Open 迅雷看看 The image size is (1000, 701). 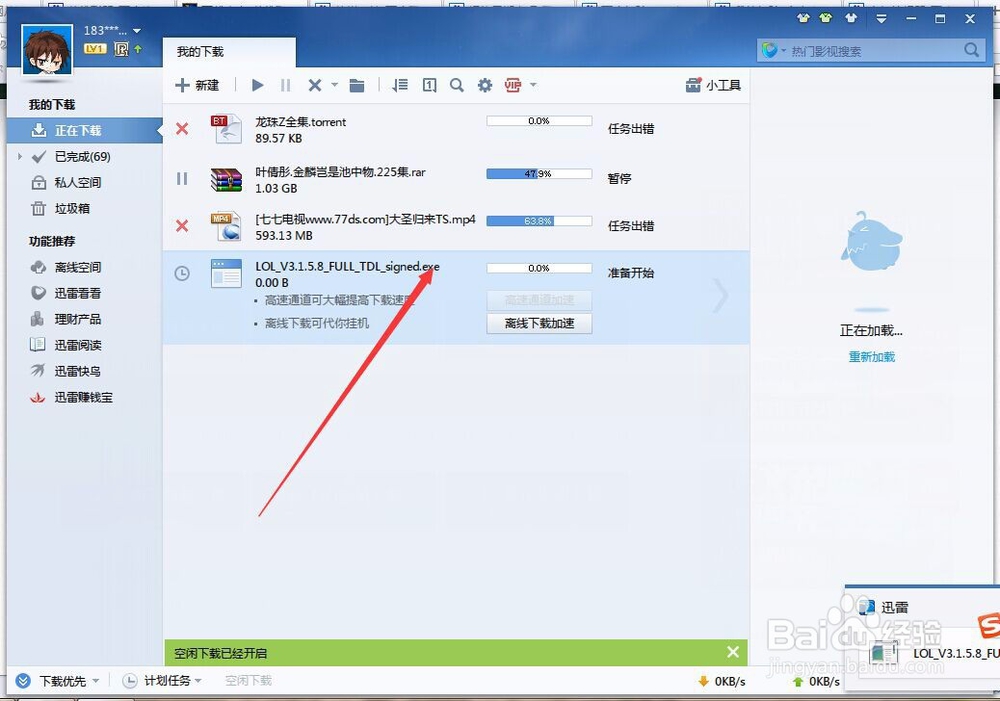tap(66, 293)
